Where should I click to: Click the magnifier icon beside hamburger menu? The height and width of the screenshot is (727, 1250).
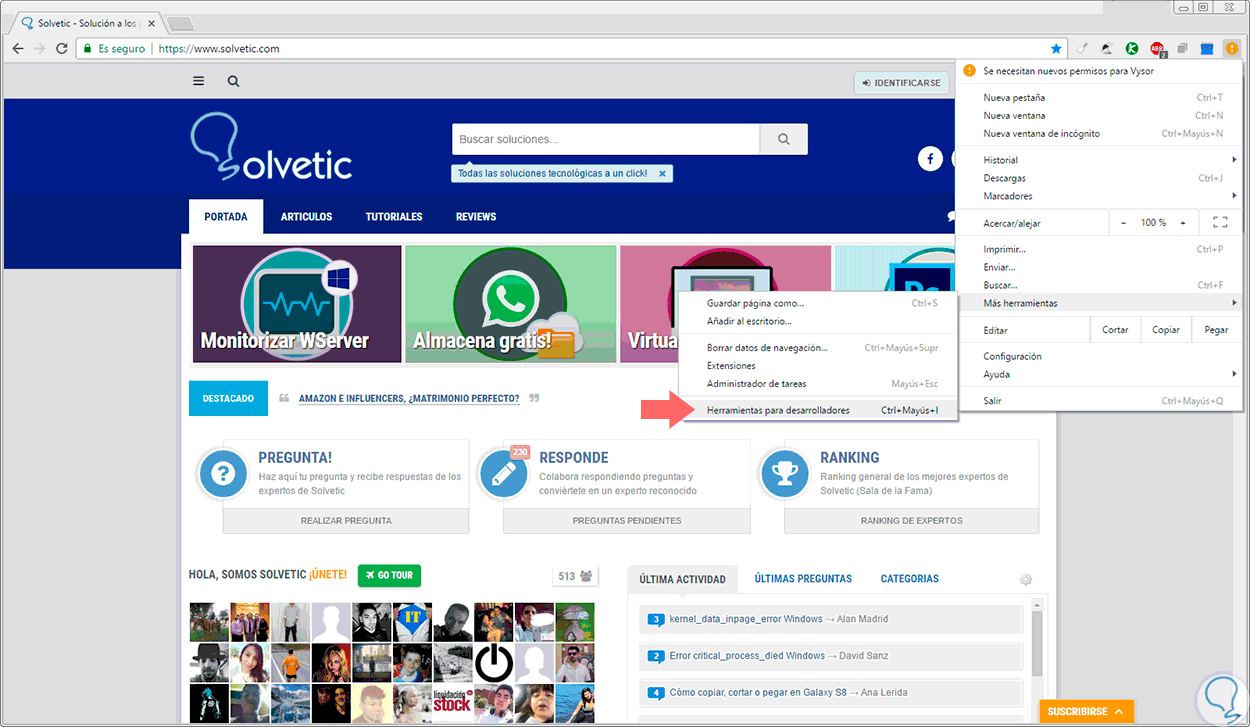tap(233, 82)
